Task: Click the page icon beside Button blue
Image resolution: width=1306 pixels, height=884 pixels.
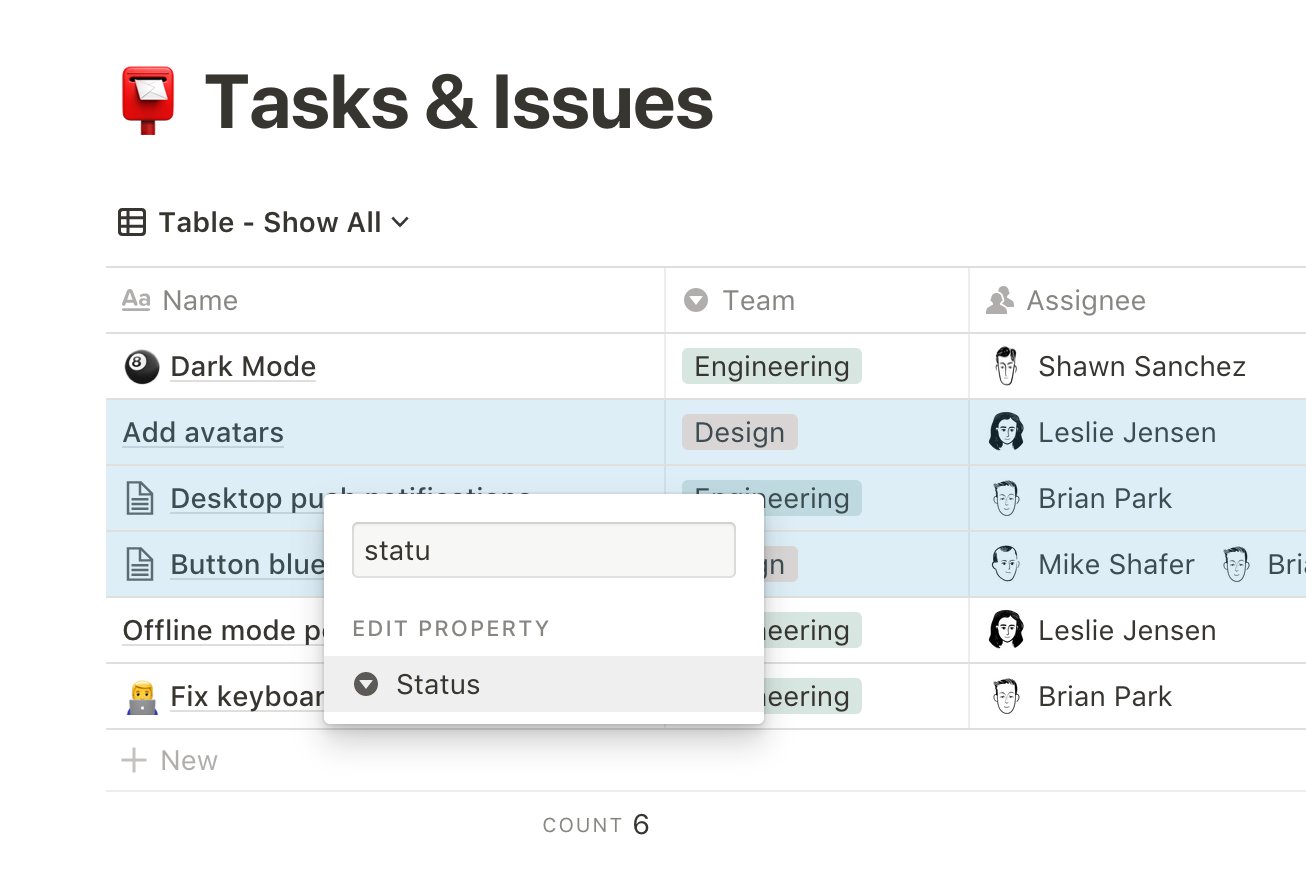Action: click(x=140, y=565)
